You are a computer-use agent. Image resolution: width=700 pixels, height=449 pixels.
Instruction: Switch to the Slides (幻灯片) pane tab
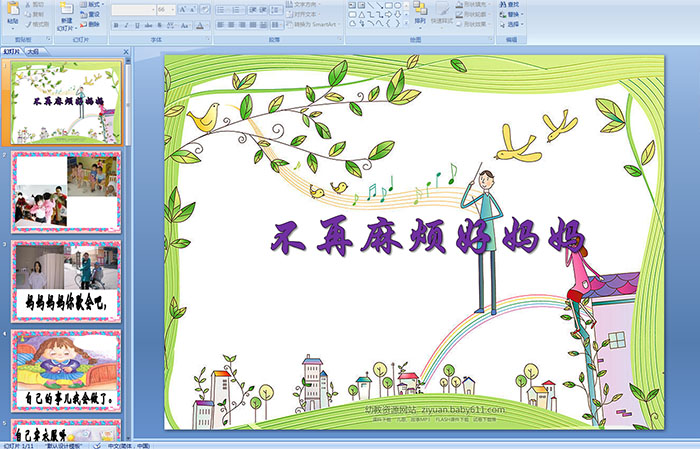tap(12, 52)
